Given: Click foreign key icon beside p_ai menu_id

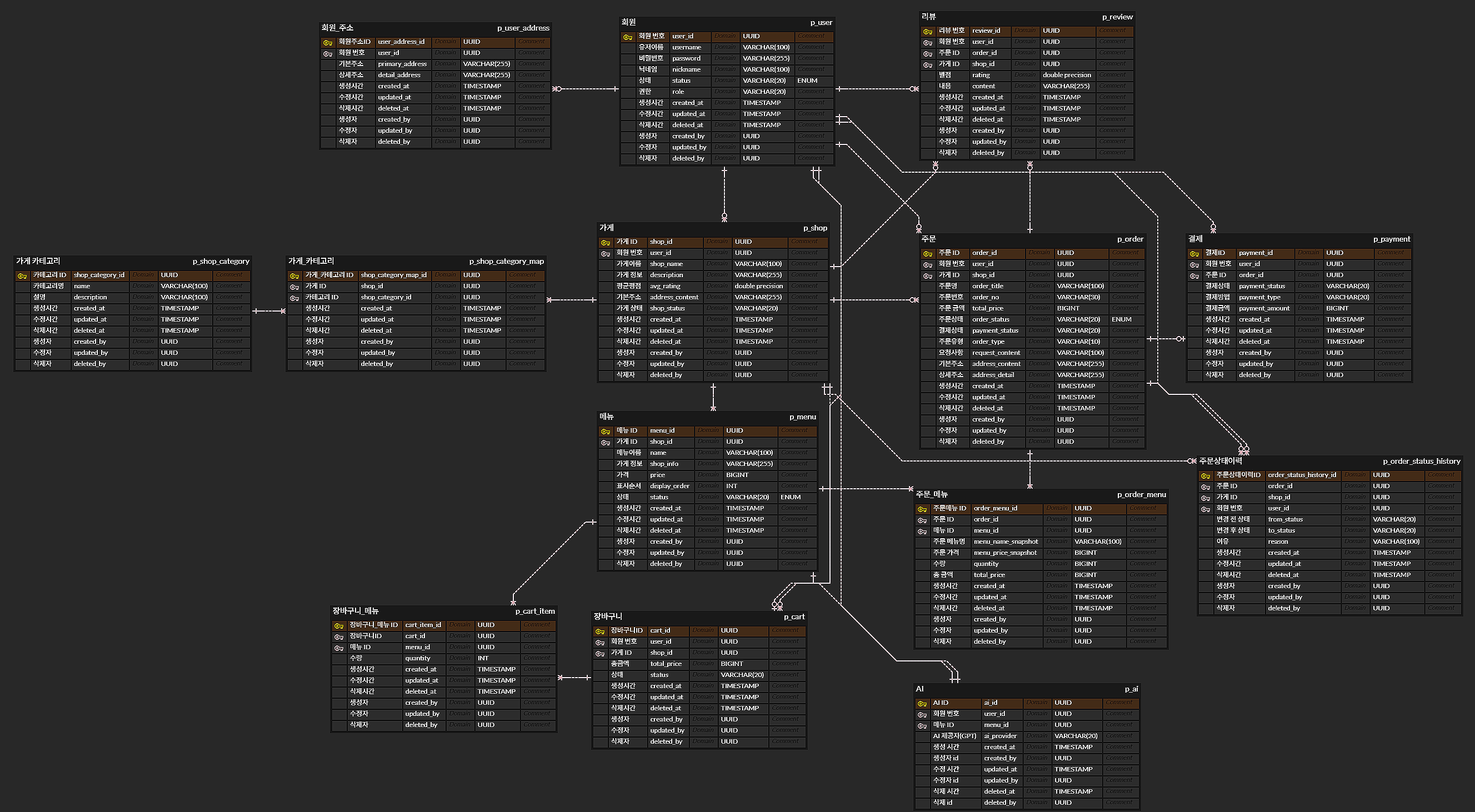Looking at the screenshot, I should click(922, 725).
